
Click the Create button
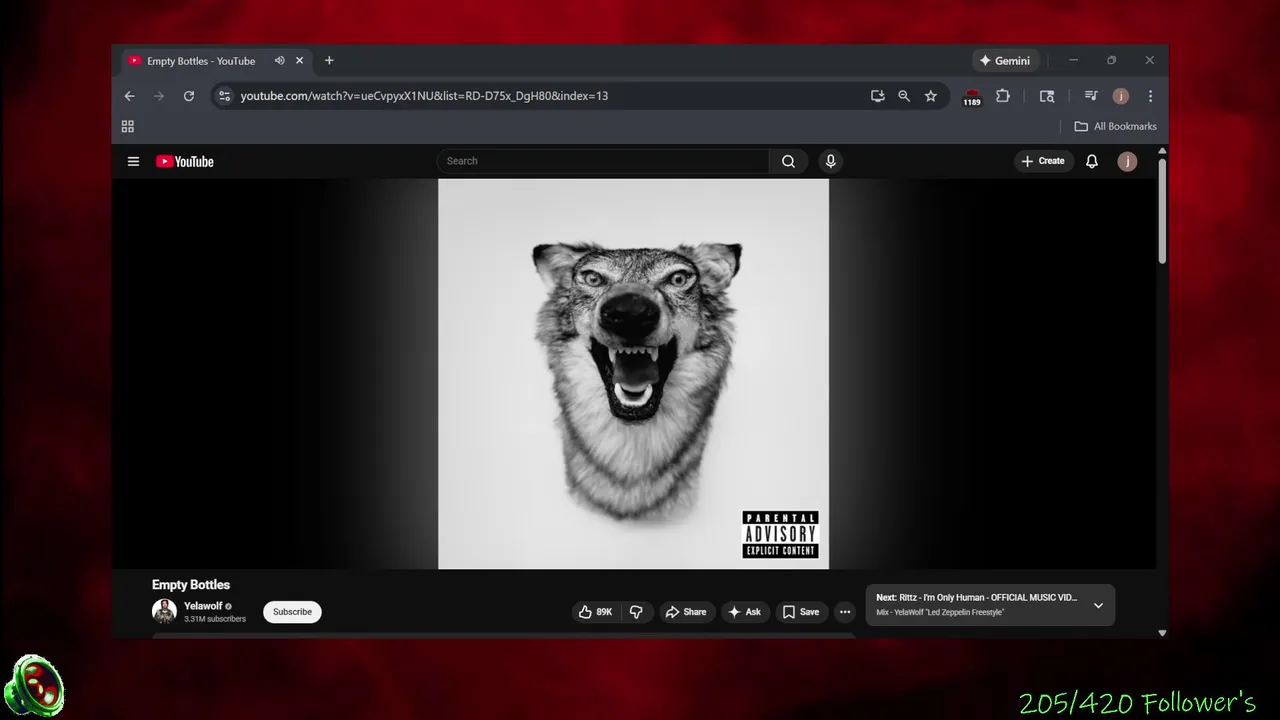1043,161
